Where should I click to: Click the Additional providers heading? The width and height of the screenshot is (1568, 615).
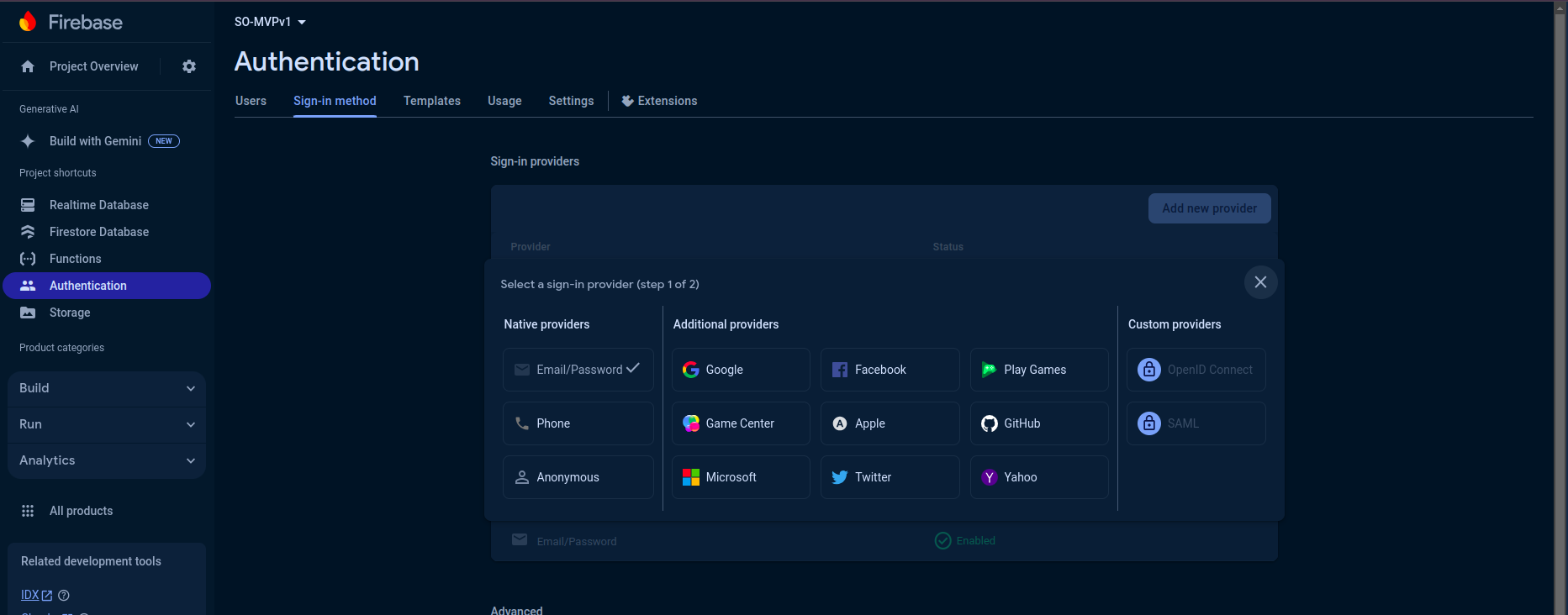726,324
